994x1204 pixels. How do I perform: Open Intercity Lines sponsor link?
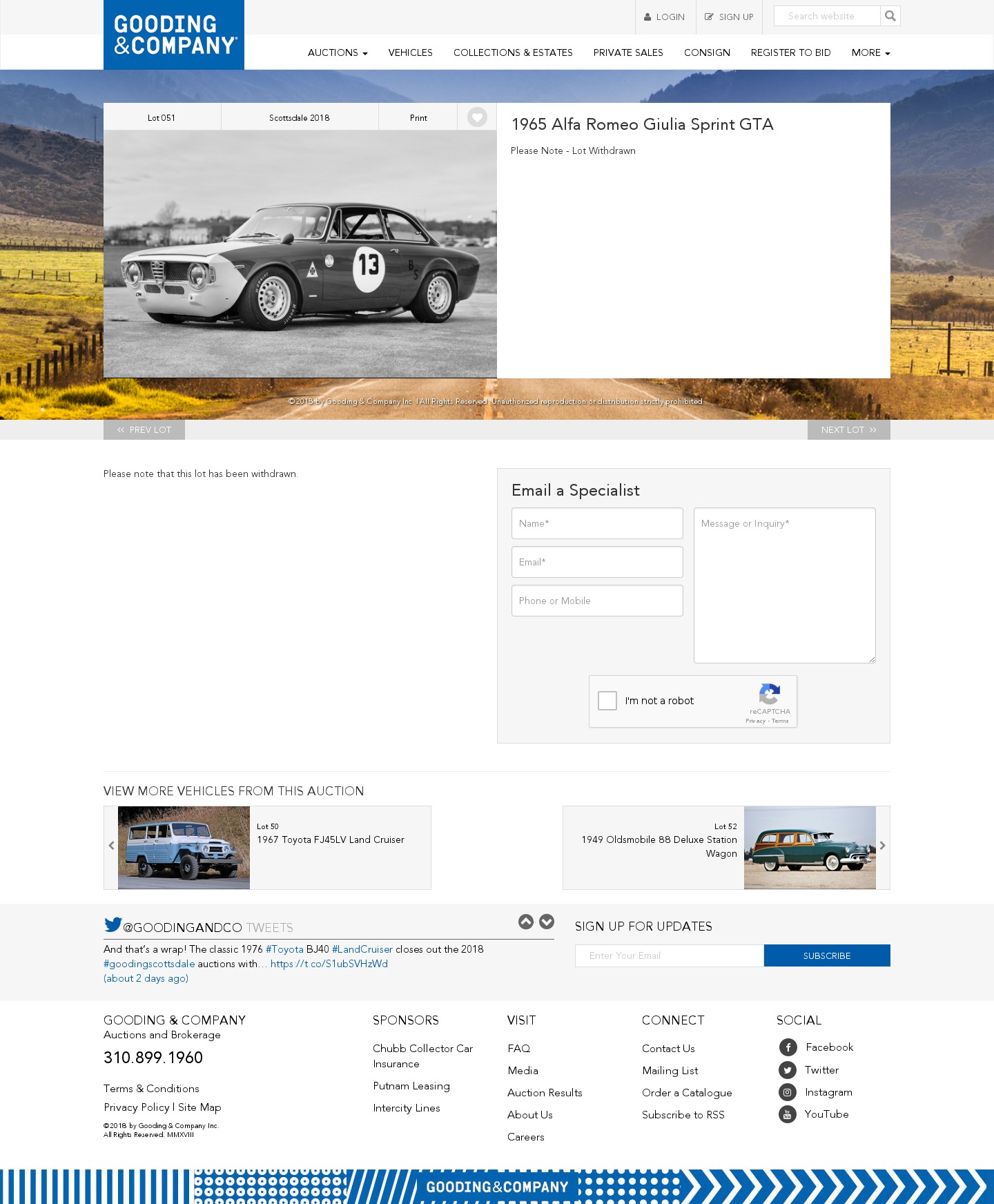pyautogui.click(x=407, y=1108)
